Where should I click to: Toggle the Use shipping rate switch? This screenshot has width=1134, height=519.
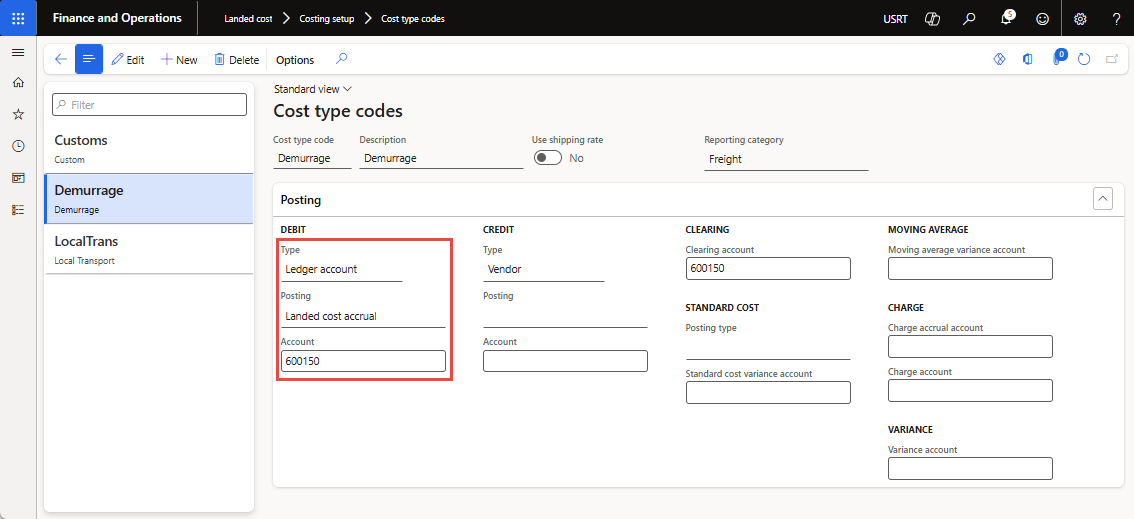(548, 158)
